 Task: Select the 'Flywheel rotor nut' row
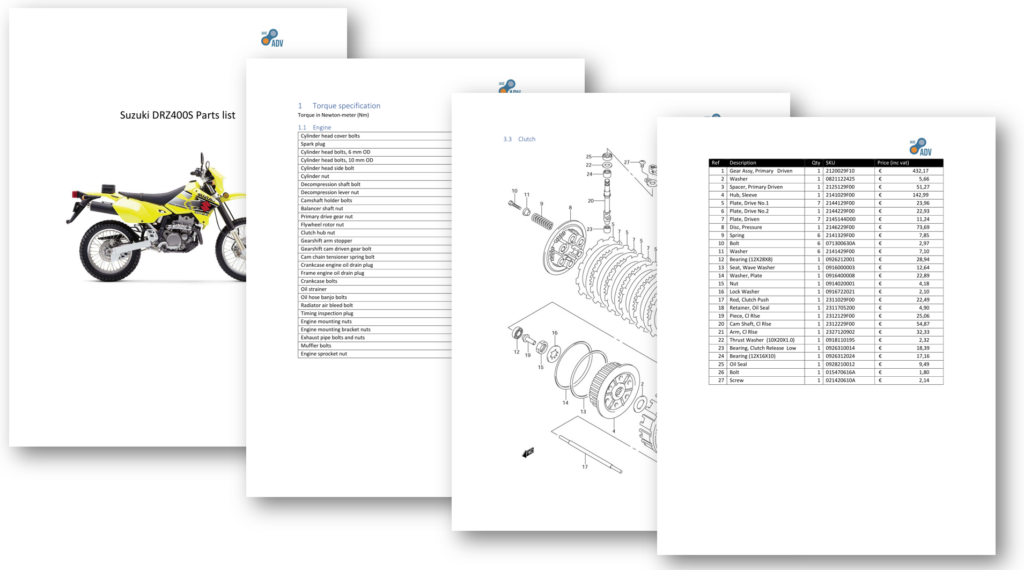pyautogui.click(x=375, y=225)
